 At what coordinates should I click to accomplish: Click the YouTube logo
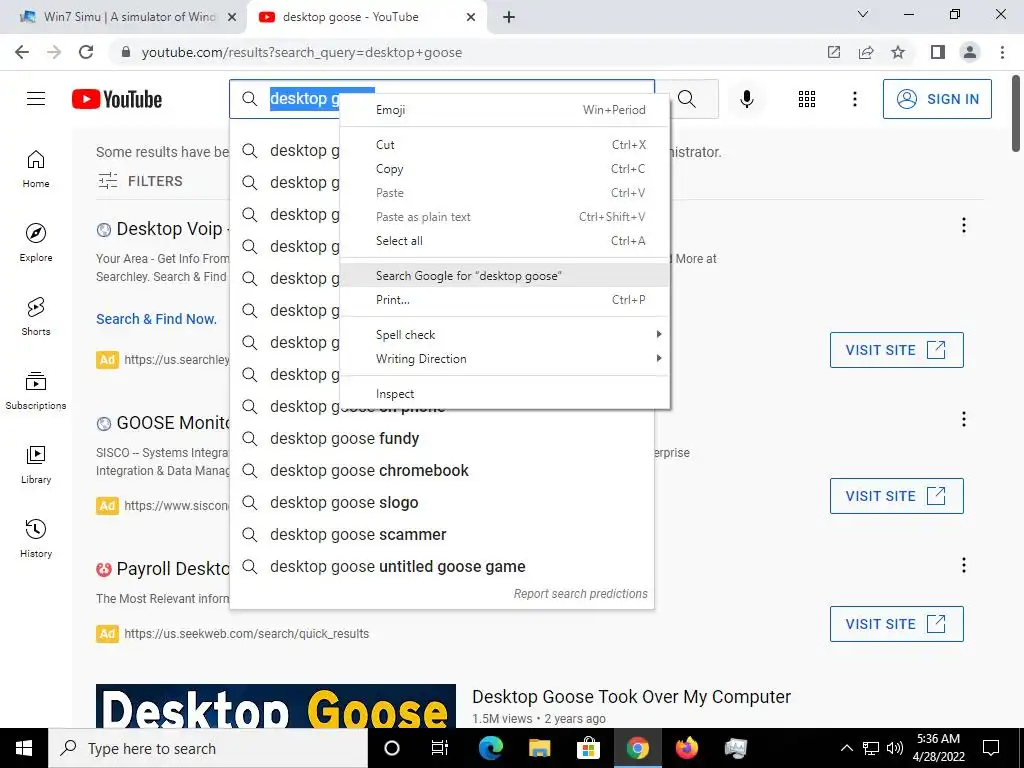click(117, 99)
